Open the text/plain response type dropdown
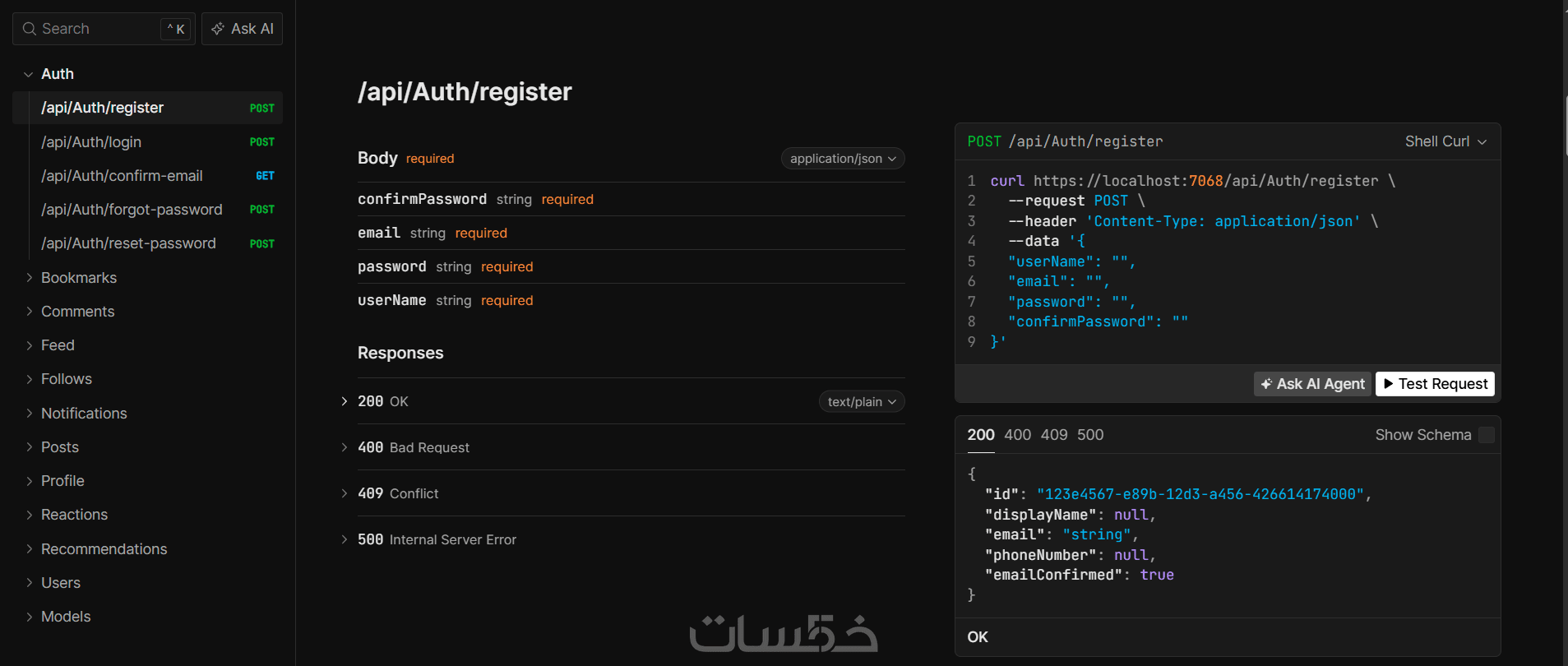 (x=862, y=401)
